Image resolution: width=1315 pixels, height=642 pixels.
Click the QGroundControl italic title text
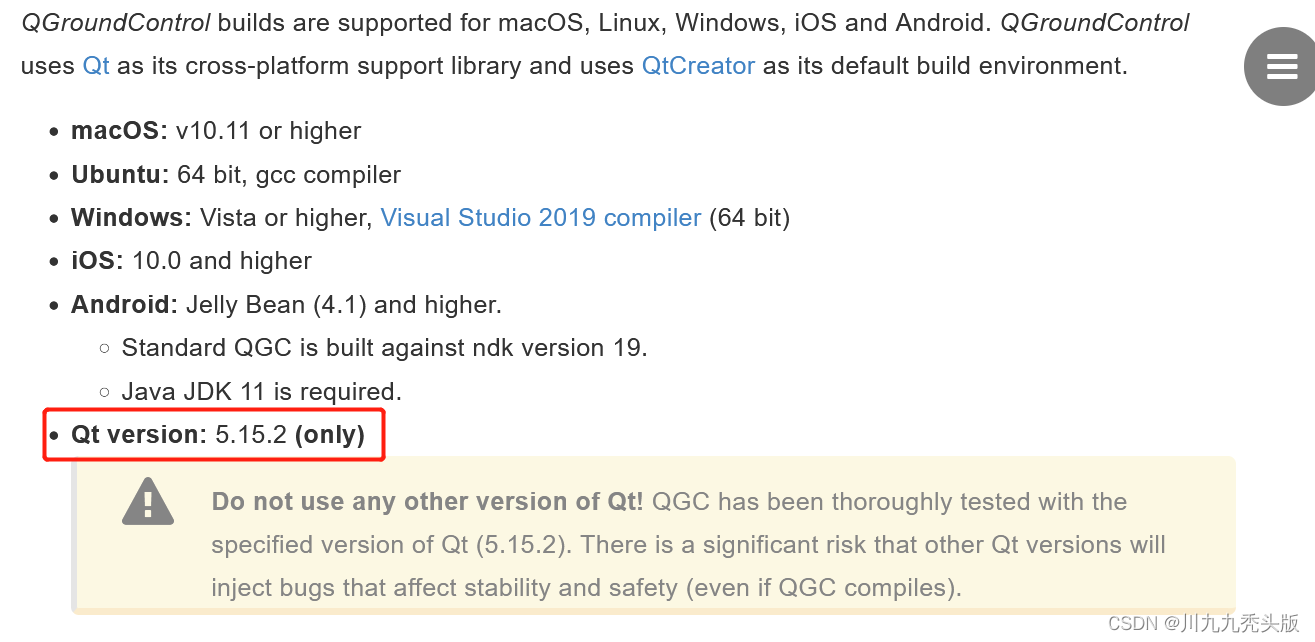pyautogui.click(x=117, y=22)
